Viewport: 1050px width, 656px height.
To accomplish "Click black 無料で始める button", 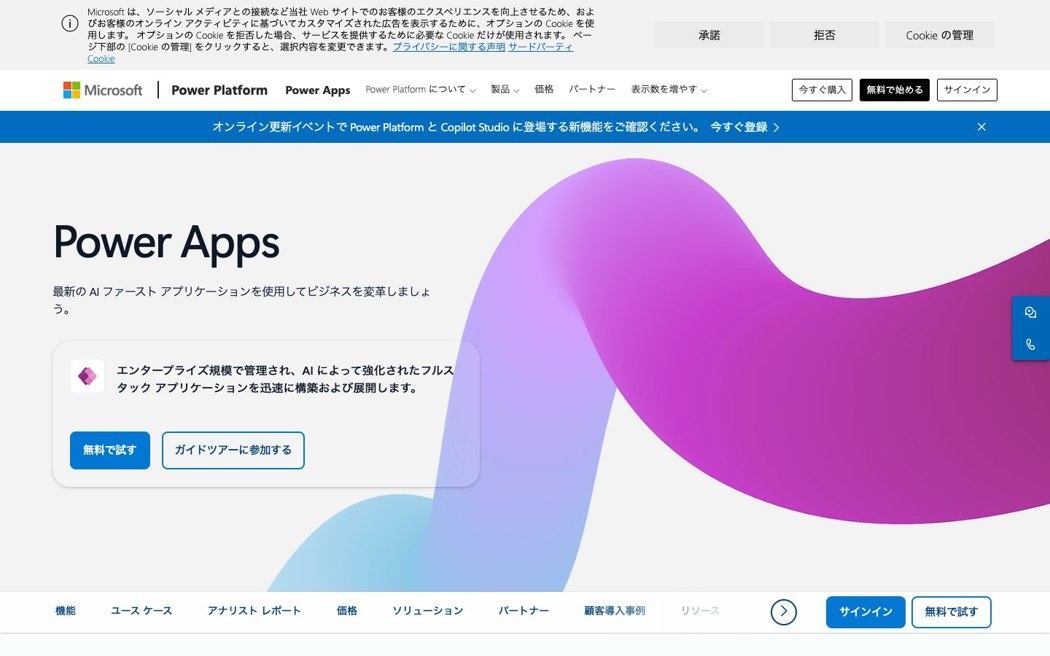I will click(894, 90).
